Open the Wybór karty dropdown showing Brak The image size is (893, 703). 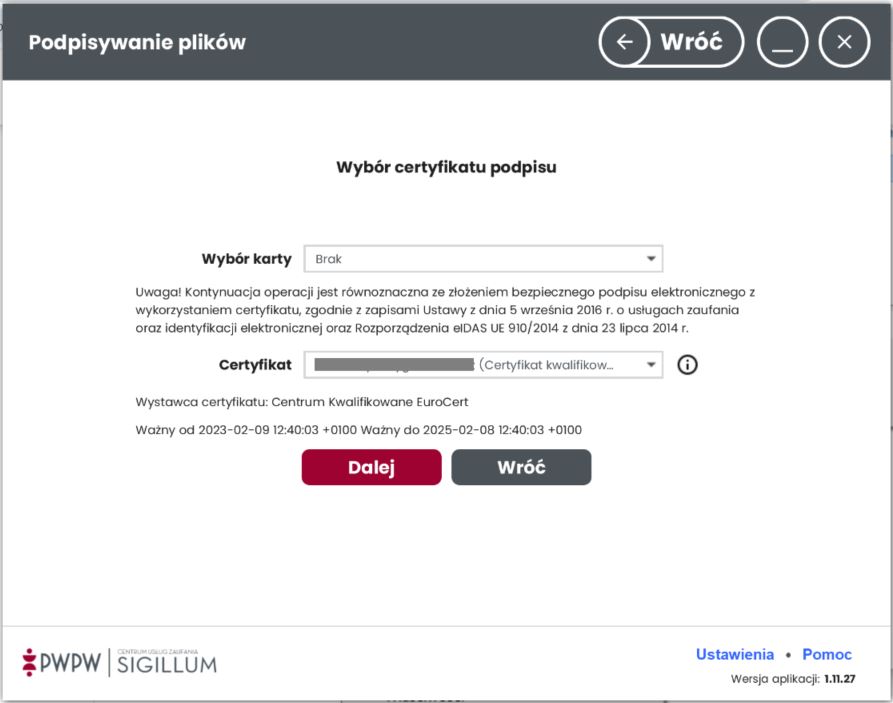(x=470, y=259)
